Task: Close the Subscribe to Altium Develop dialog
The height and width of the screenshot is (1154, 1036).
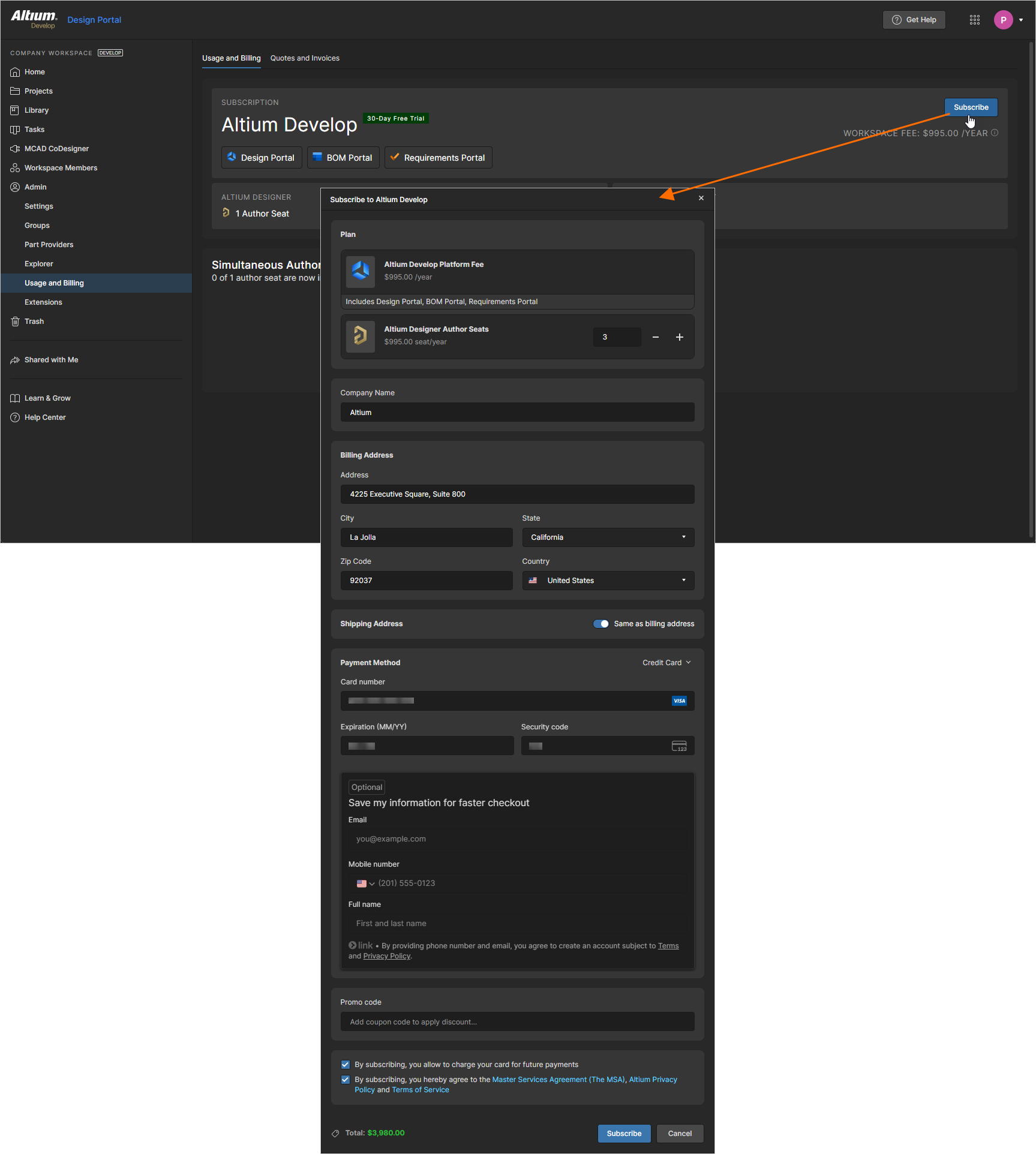Action: click(x=701, y=198)
